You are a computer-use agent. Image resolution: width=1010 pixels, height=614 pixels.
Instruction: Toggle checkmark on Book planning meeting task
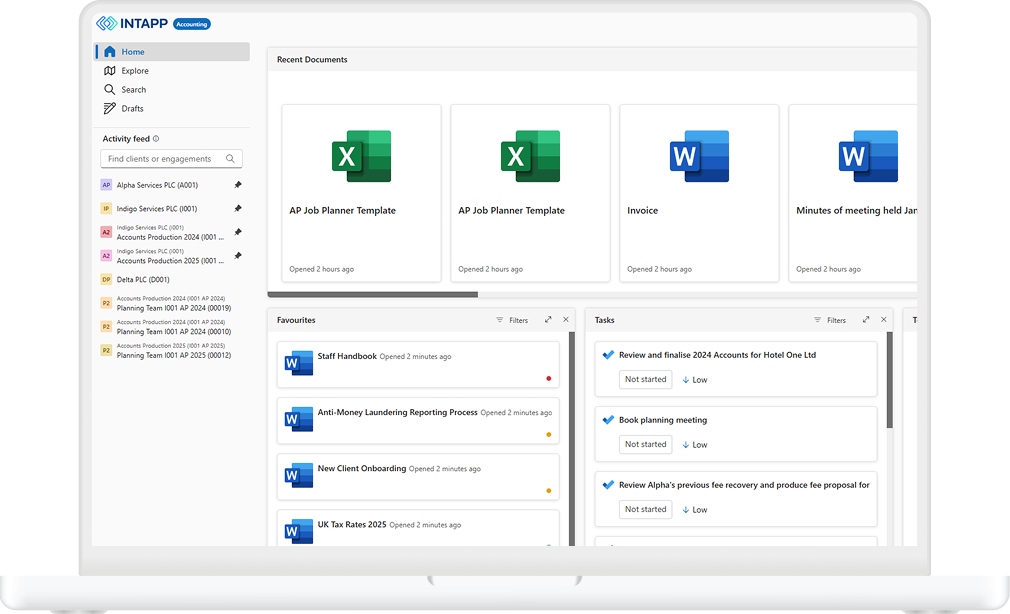608,420
